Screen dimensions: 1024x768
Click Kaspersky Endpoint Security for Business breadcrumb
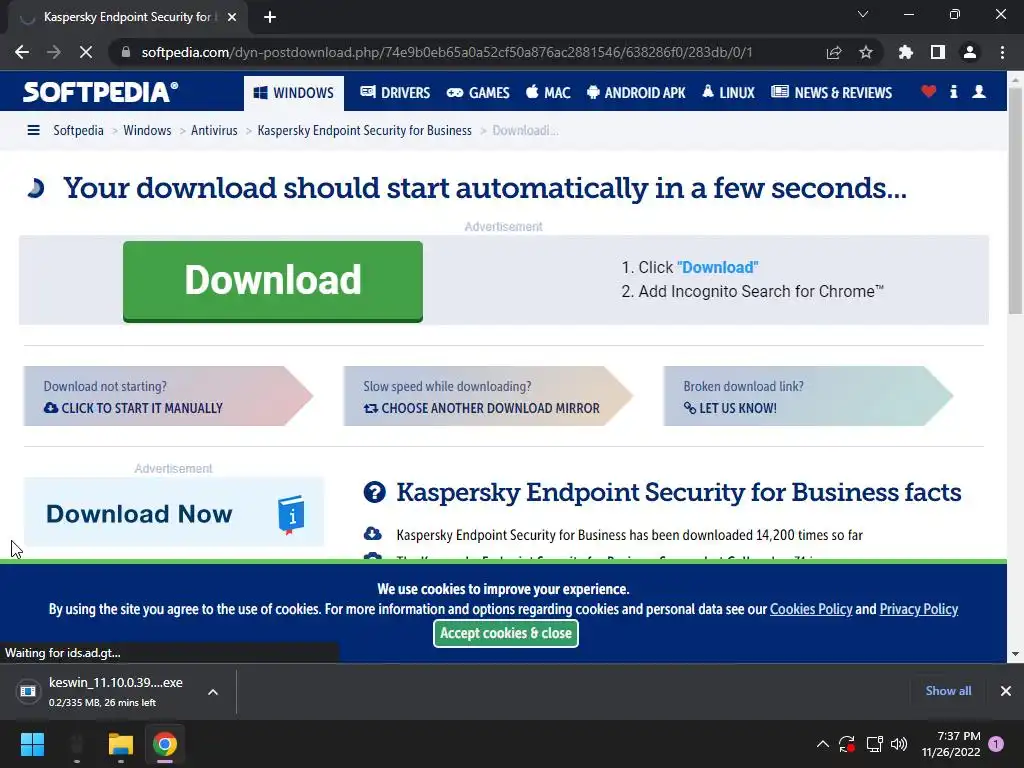364,130
